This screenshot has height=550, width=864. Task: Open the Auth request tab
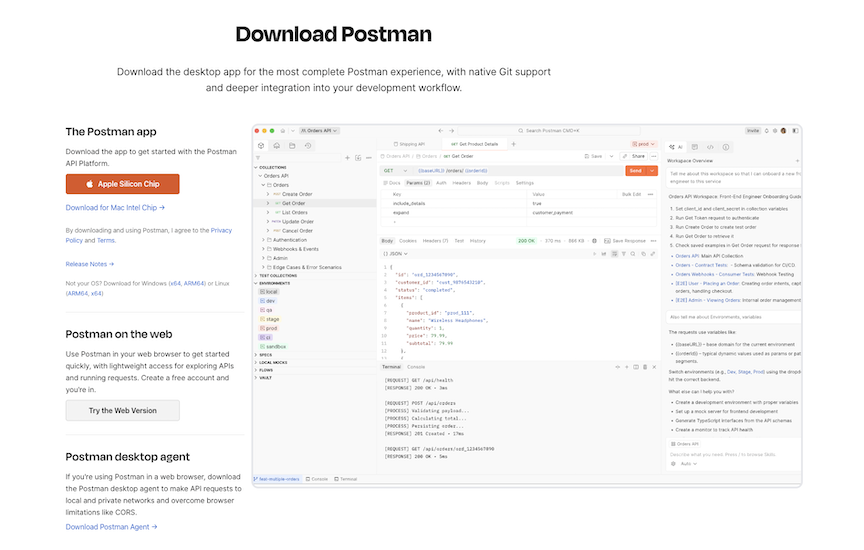click(x=441, y=183)
